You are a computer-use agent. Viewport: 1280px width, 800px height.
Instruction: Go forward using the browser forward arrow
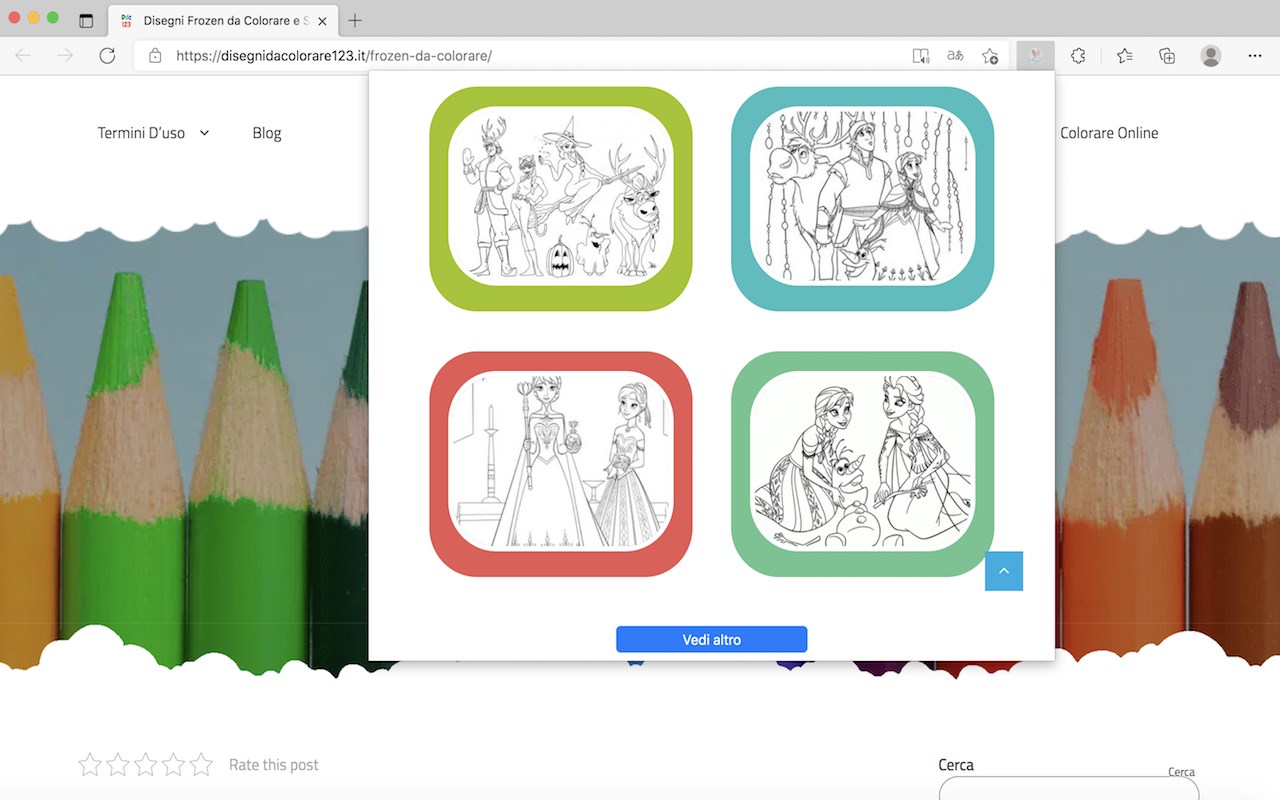tap(65, 56)
